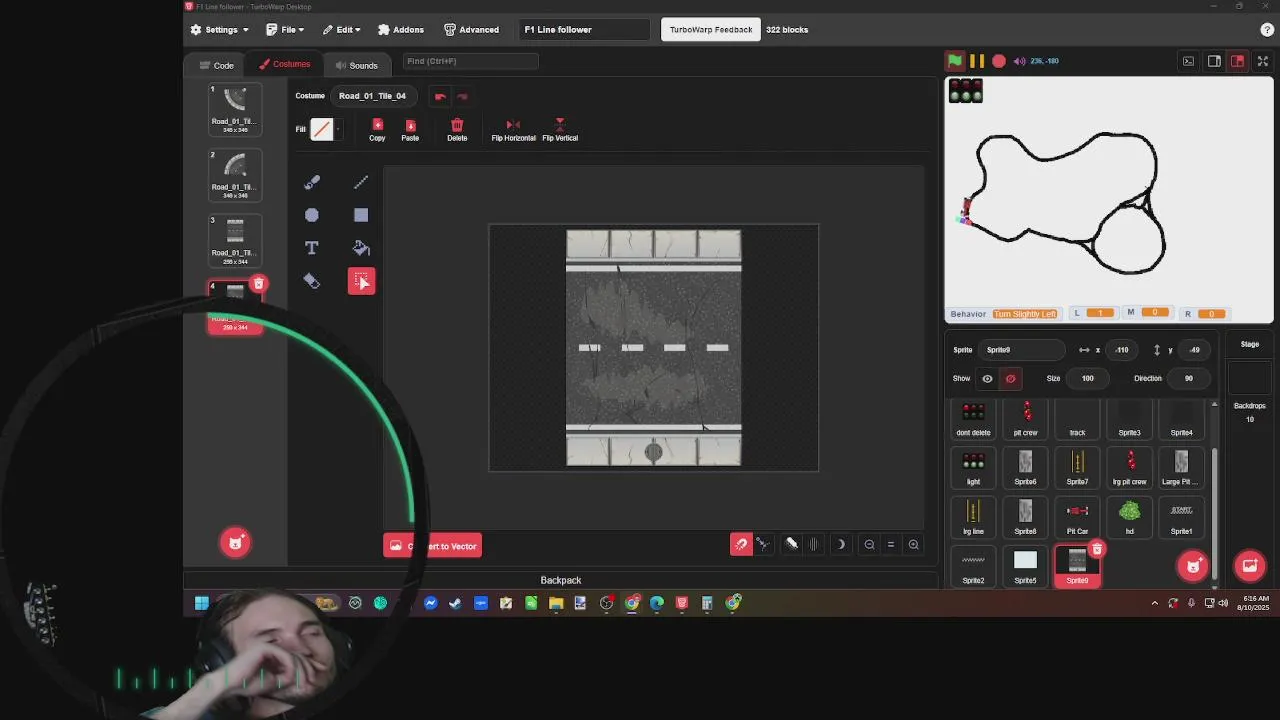The image size is (1280, 720).
Task: Open the Addons menu item
Action: pyautogui.click(x=400, y=30)
